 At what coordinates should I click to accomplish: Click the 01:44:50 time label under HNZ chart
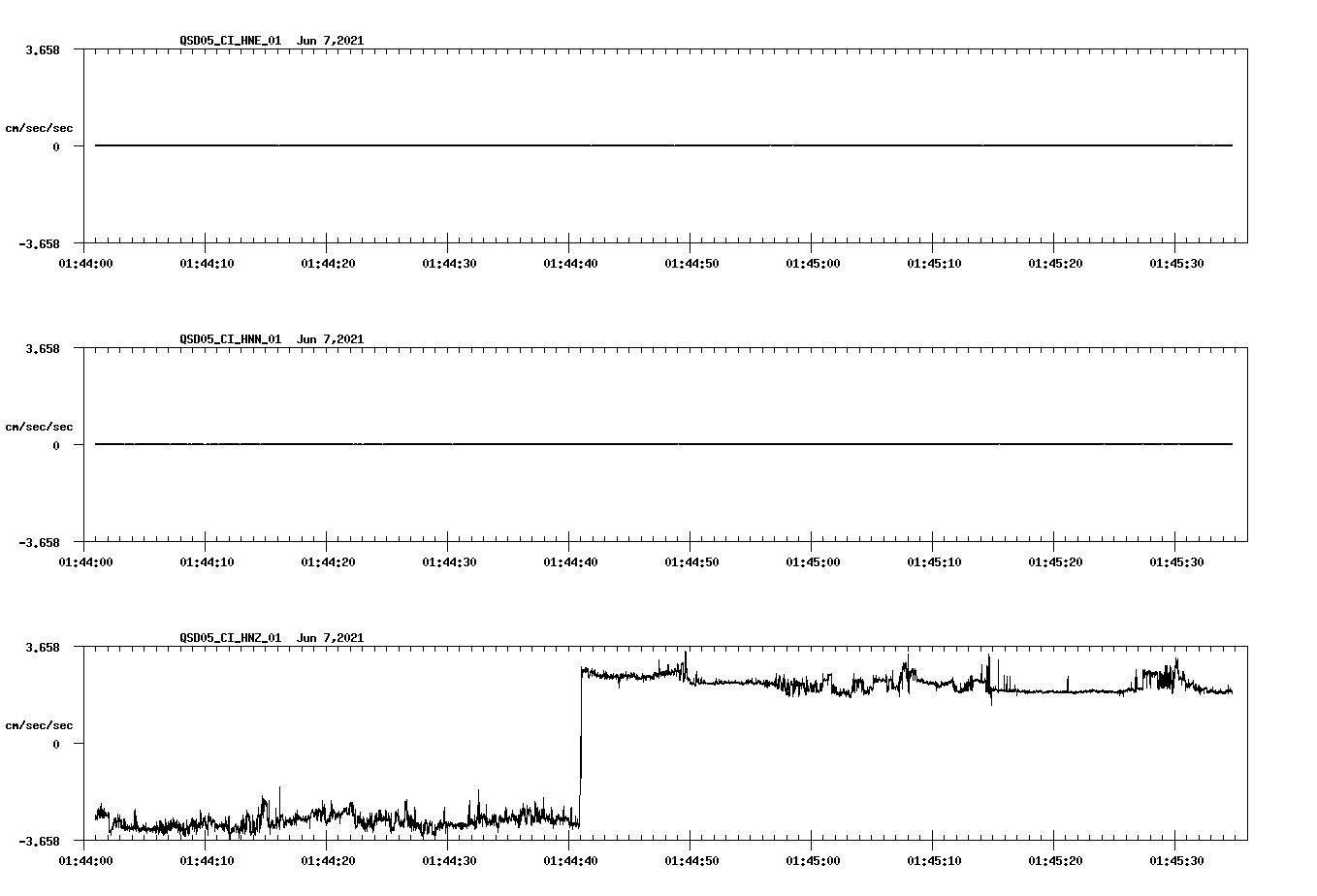[x=691, y=860]
